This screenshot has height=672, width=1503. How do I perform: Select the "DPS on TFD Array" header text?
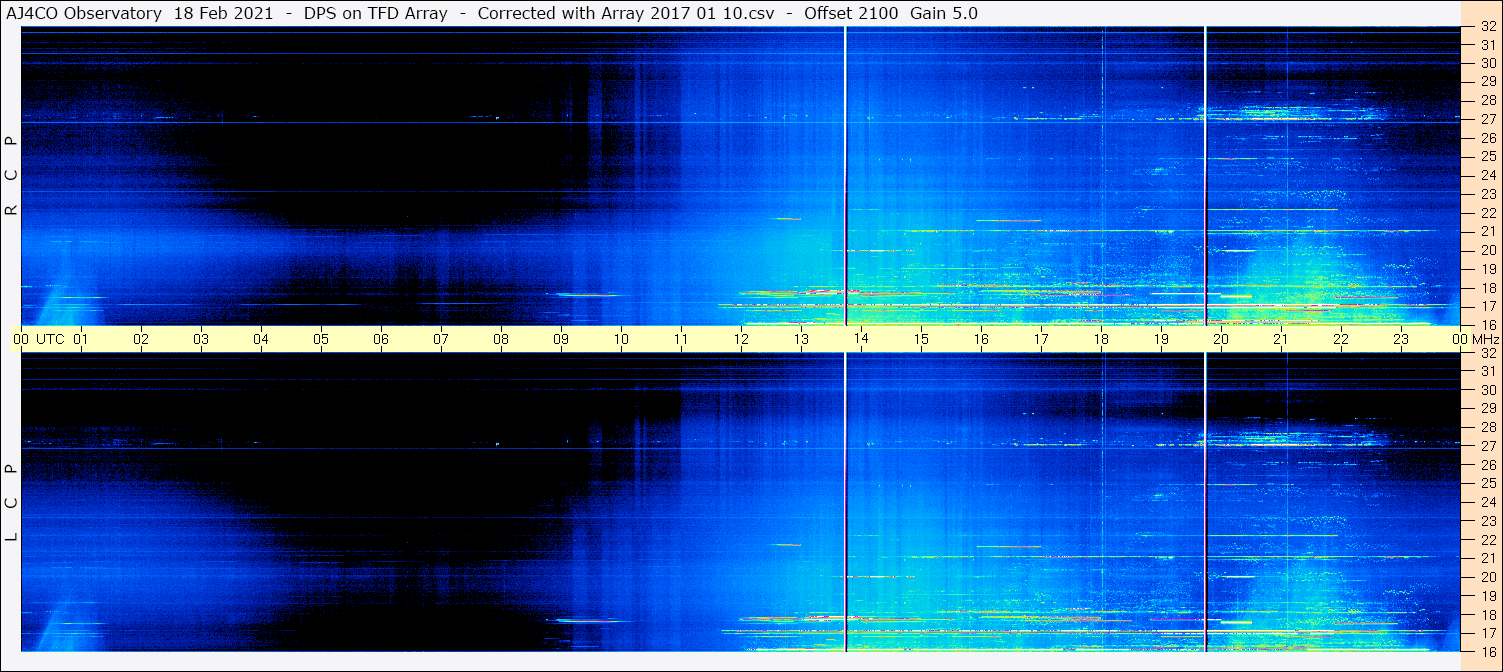[375, 13]
